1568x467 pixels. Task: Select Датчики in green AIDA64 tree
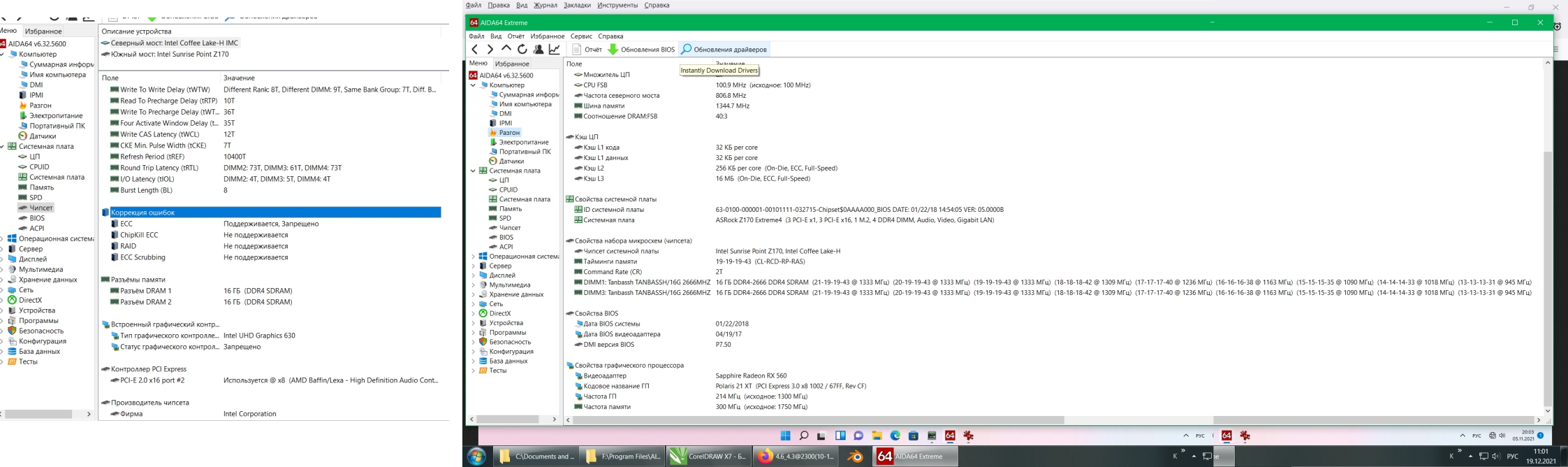[x=511, y=161]
